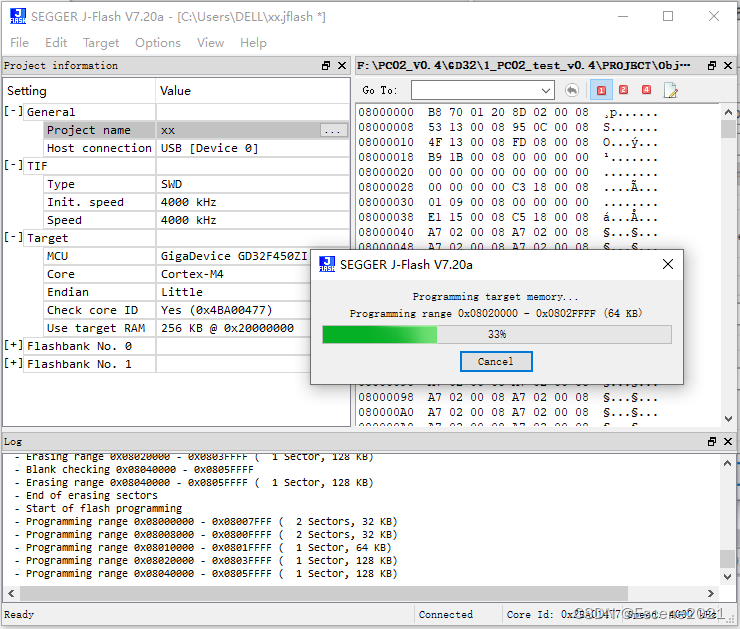This screenshot has width=740, height=629.
Task: Expand Flashbank No. 1
Action: click(13, 364)
